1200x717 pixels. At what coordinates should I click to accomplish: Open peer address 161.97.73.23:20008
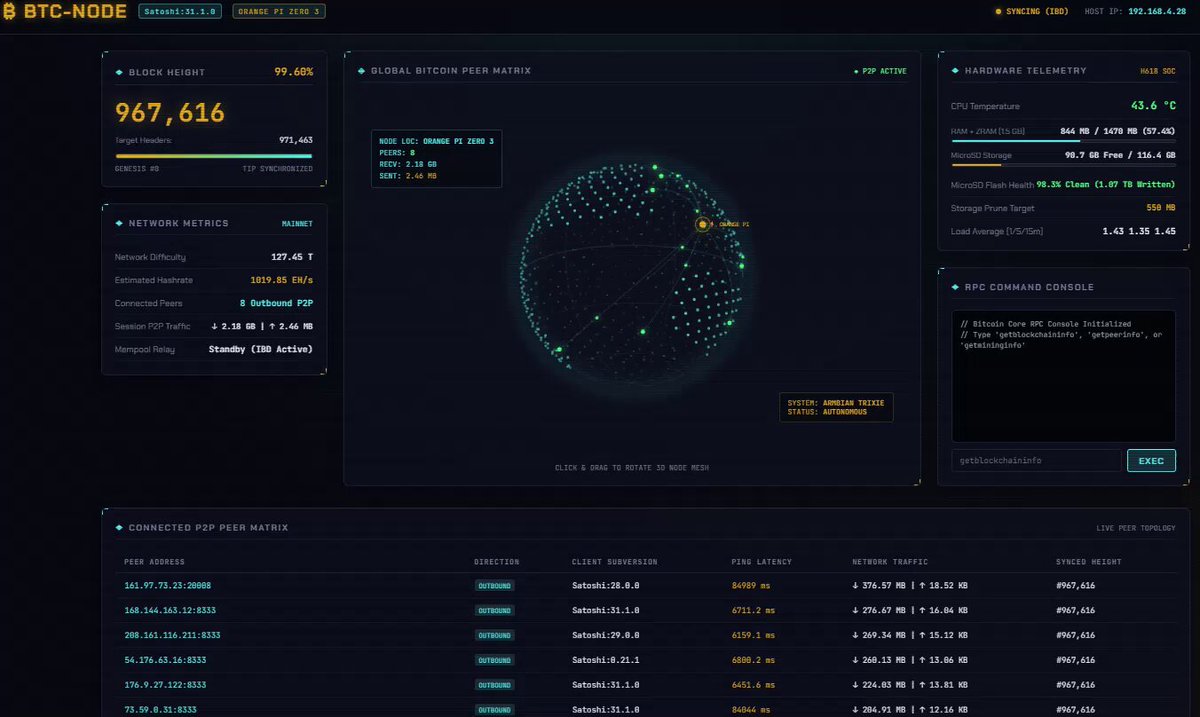click(167, 585)
